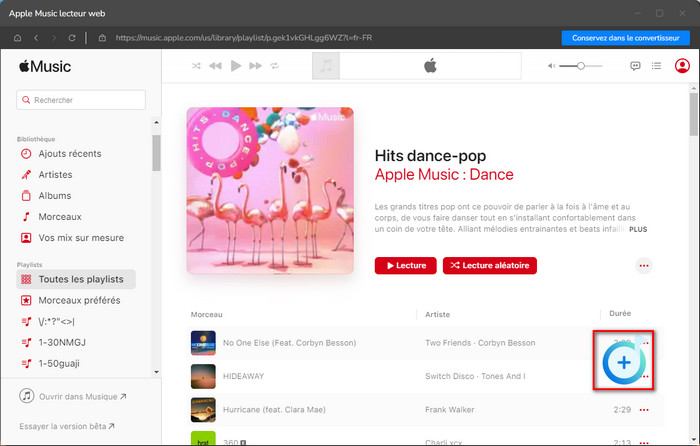This screenshot has width=700, height=446.
Task: Click the Apple Music logo in sidebar
Action: coord(45,67)
